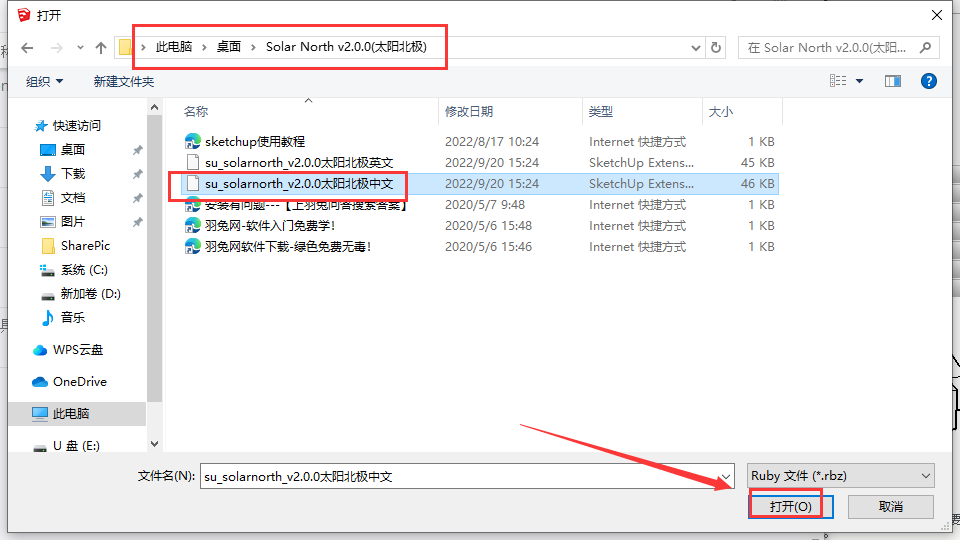This screenshot has height=540, width=960.
Task: Select 快速访问 in navigation pane
Action: [69, 126]
